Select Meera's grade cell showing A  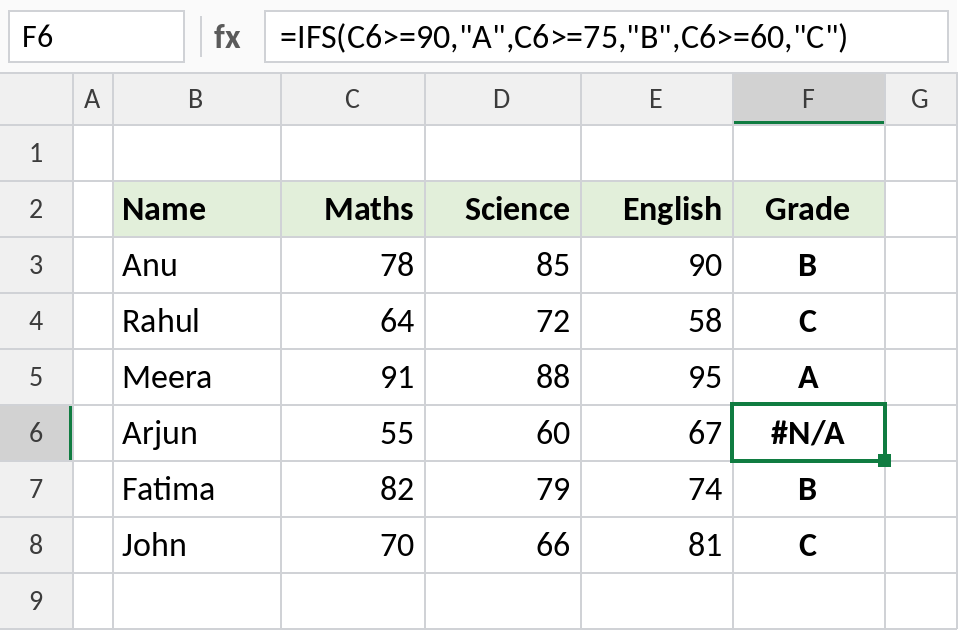(x=809, y=377)
